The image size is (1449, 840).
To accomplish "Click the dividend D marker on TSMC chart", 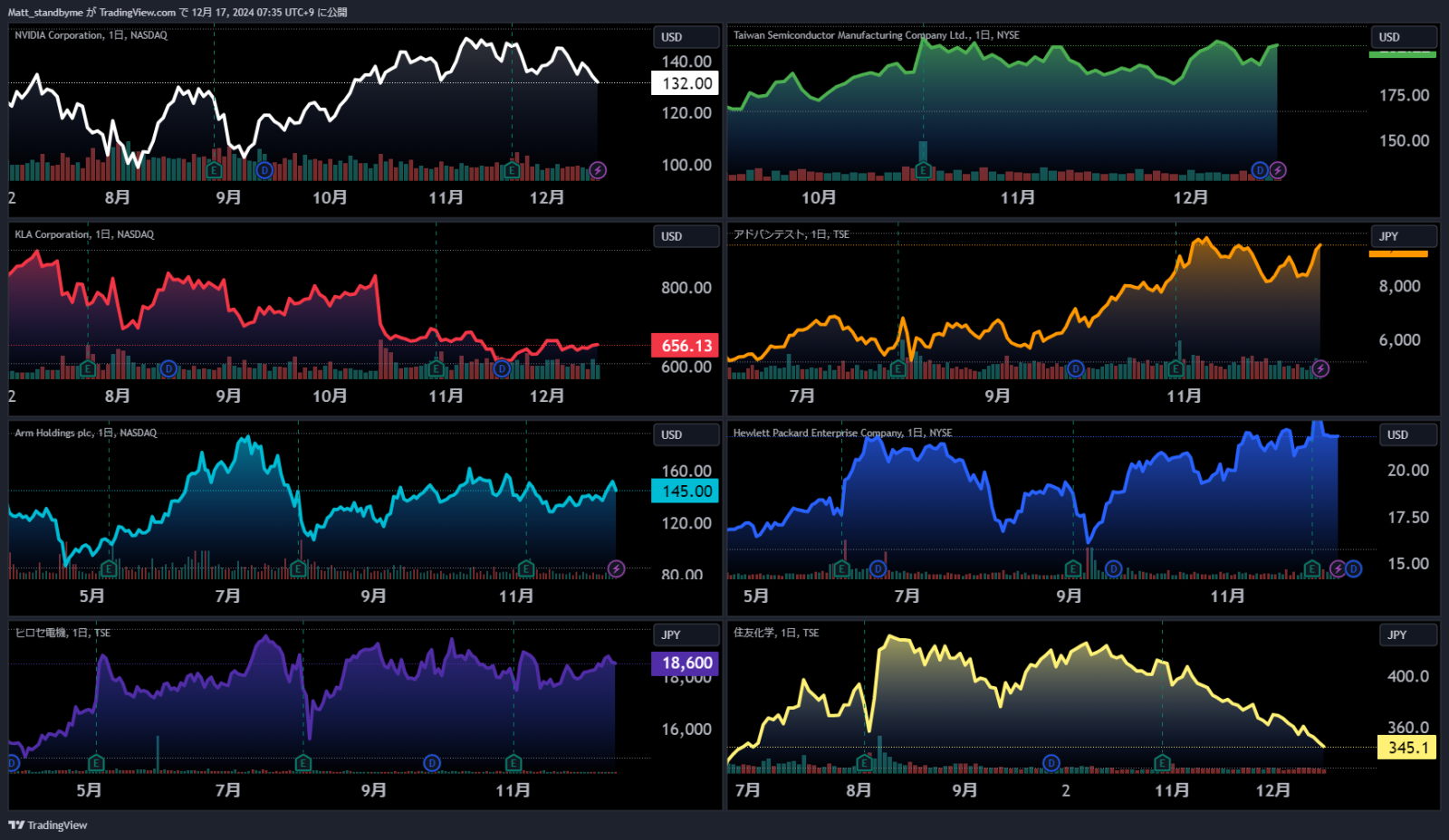I will [x=1260, y=170].
